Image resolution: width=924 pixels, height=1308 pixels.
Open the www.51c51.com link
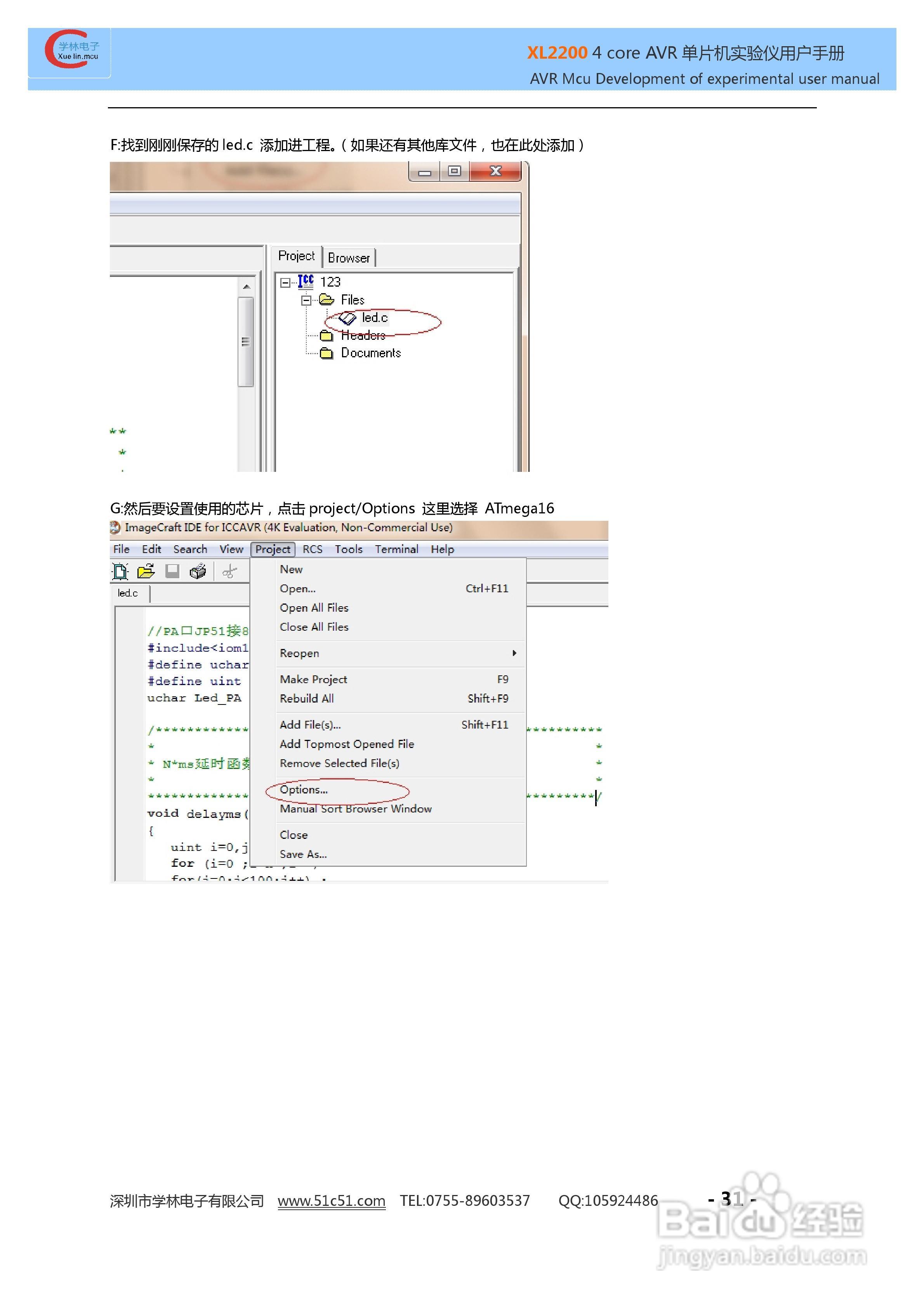point(331,1201)
